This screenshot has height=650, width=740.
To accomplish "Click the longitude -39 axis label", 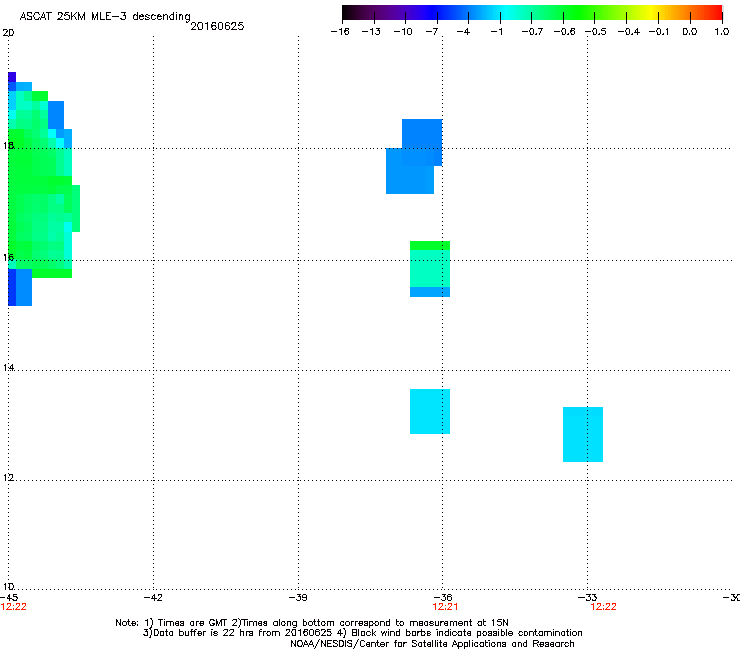I will pos(298,598).
